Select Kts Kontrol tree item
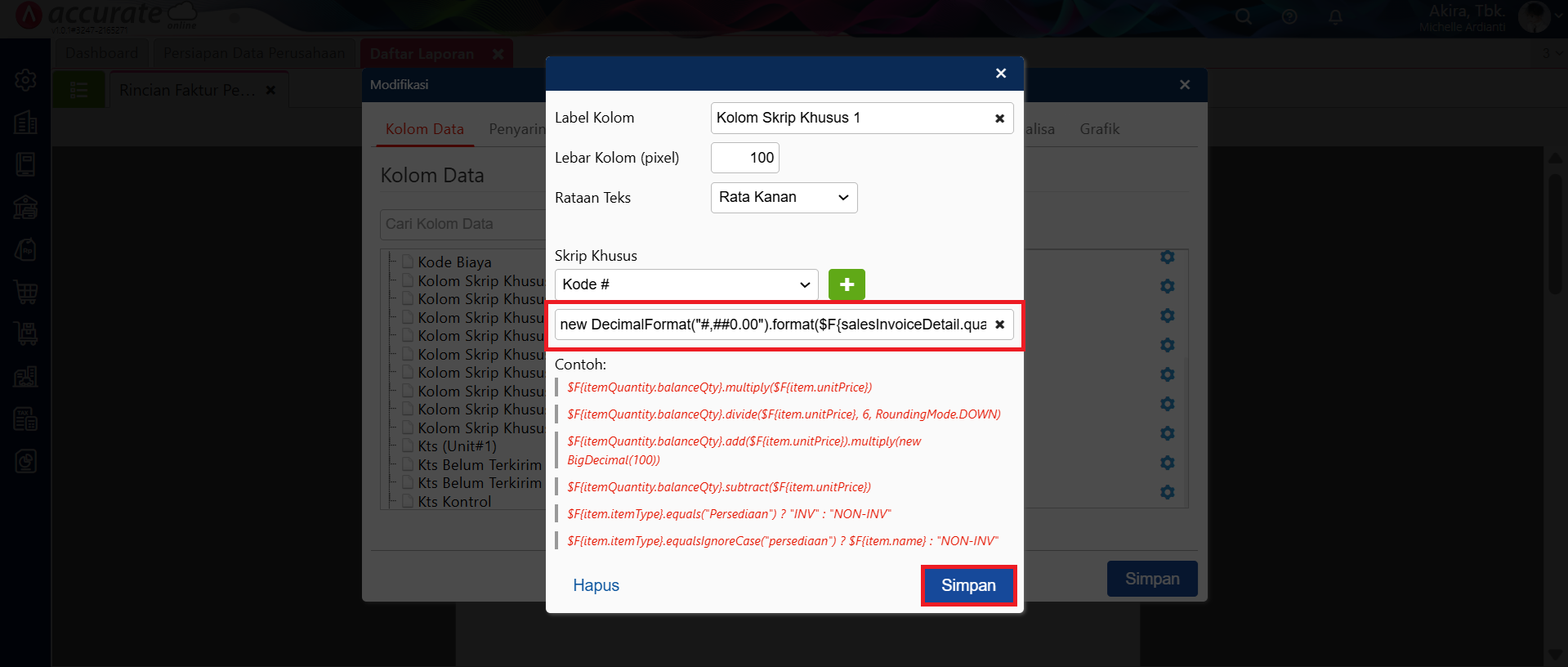Image resolution: width=1568 pixels, height=667 pixels. coord(454,502)
